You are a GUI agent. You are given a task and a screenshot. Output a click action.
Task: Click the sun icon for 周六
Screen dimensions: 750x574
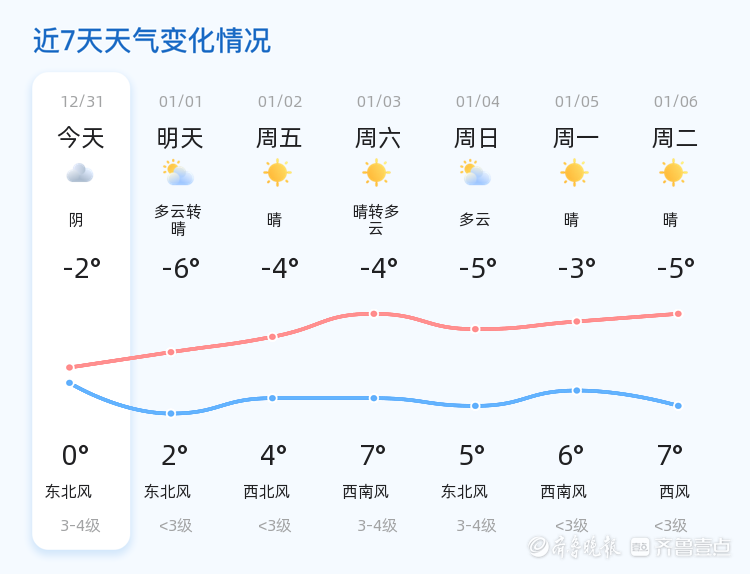pyautogui.click(x=376, y=173)
